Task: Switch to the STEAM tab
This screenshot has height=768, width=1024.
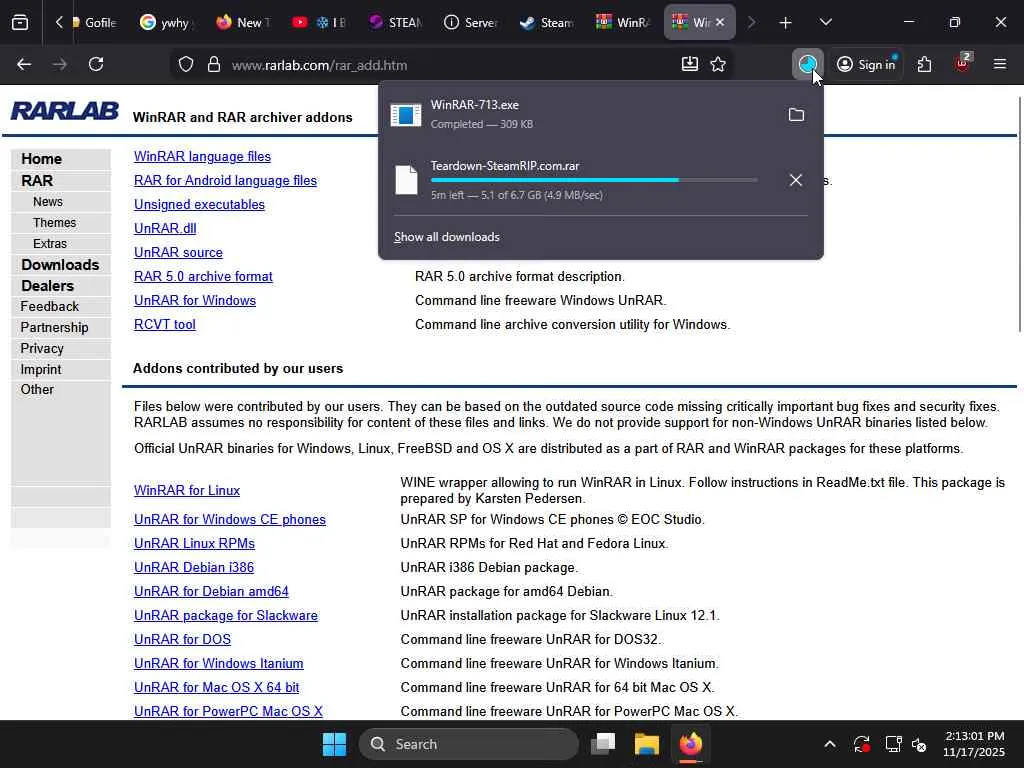Action: click(394, 23)
